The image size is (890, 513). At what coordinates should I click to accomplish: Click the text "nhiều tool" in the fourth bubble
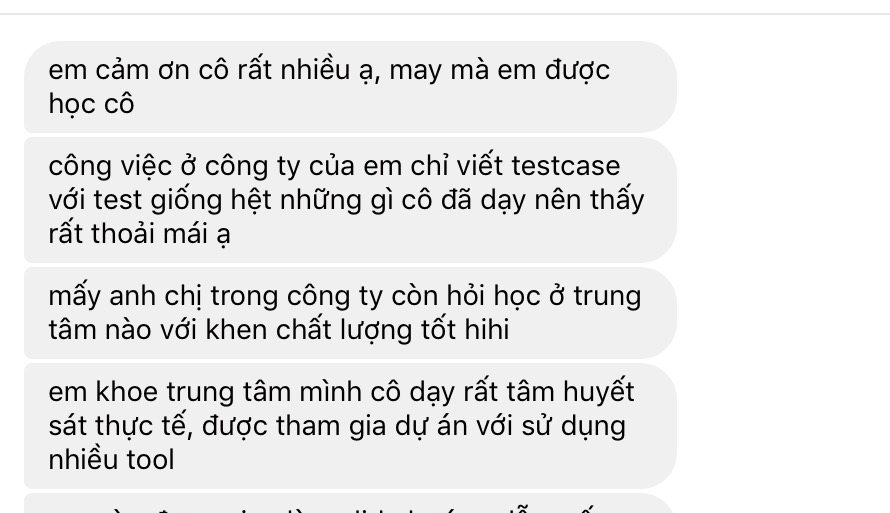coord(111,460)
